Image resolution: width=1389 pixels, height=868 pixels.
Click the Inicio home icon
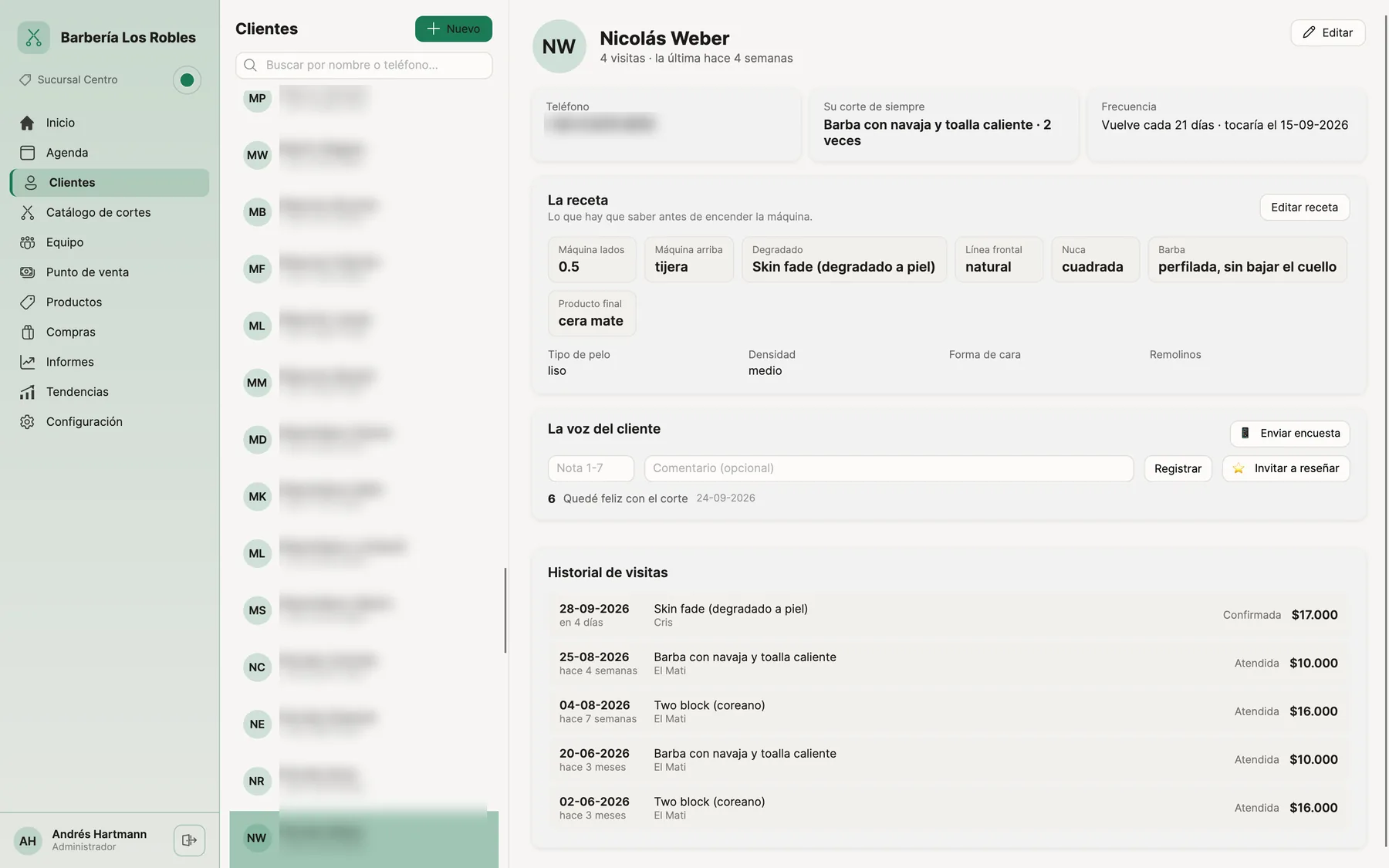[x=27, y=123]
